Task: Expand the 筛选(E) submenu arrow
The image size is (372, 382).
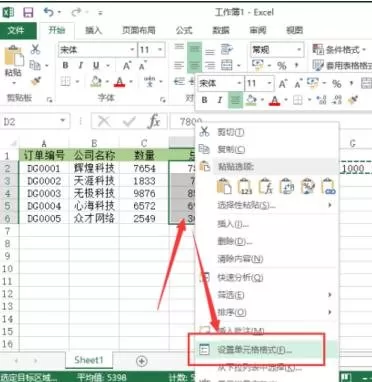Action: (330, 295)
